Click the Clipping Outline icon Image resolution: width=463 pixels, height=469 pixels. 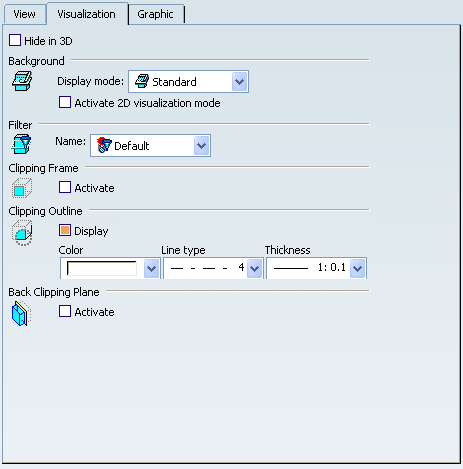22,233
